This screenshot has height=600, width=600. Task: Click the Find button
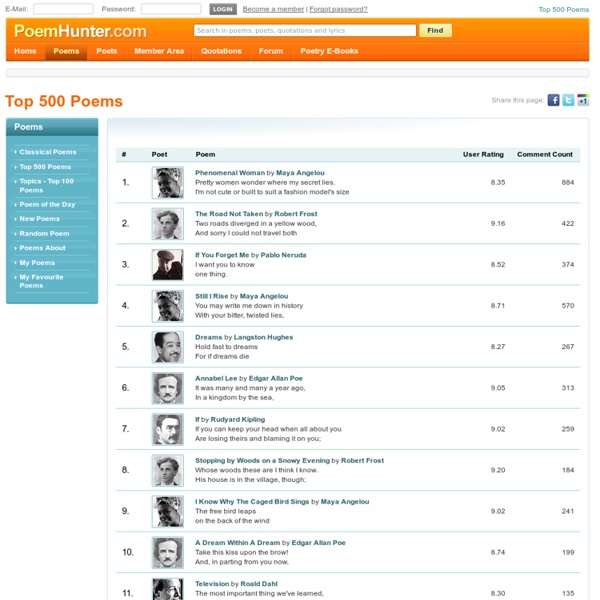click(x=435, y=30)
